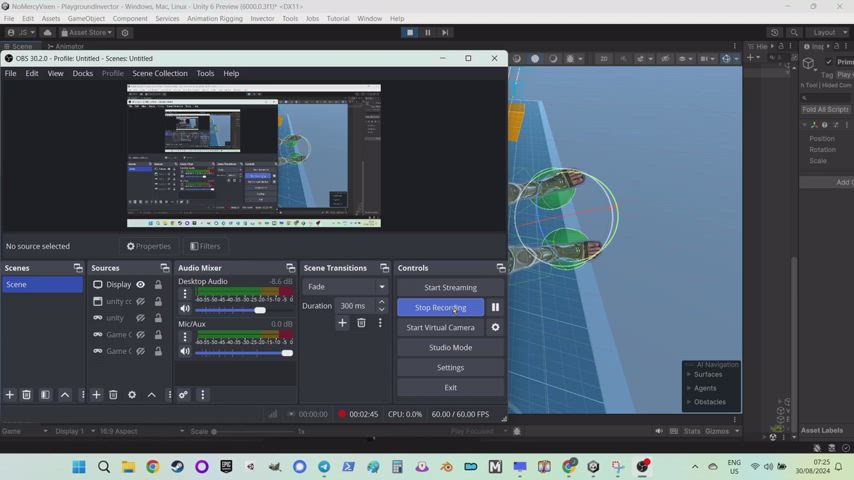
Task: Delete source using the Sources trash icon
Action: (113, 394)
